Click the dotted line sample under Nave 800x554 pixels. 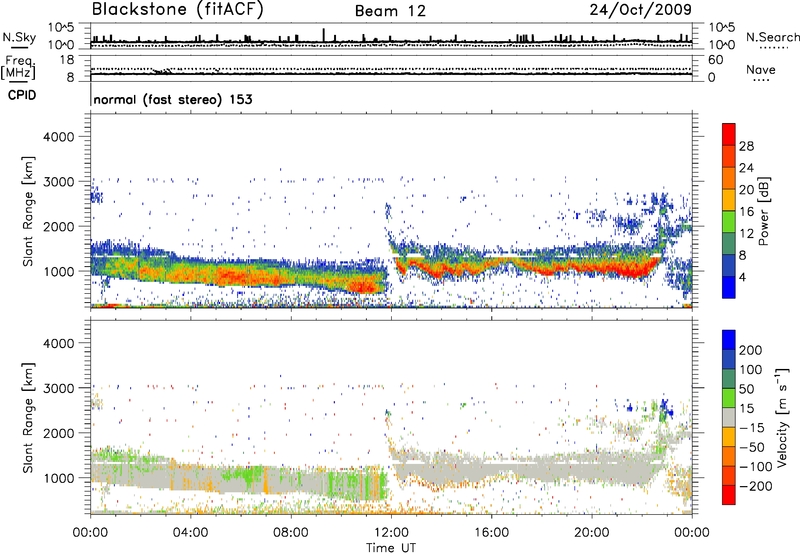pyautogui.click(x=762, y=81)
